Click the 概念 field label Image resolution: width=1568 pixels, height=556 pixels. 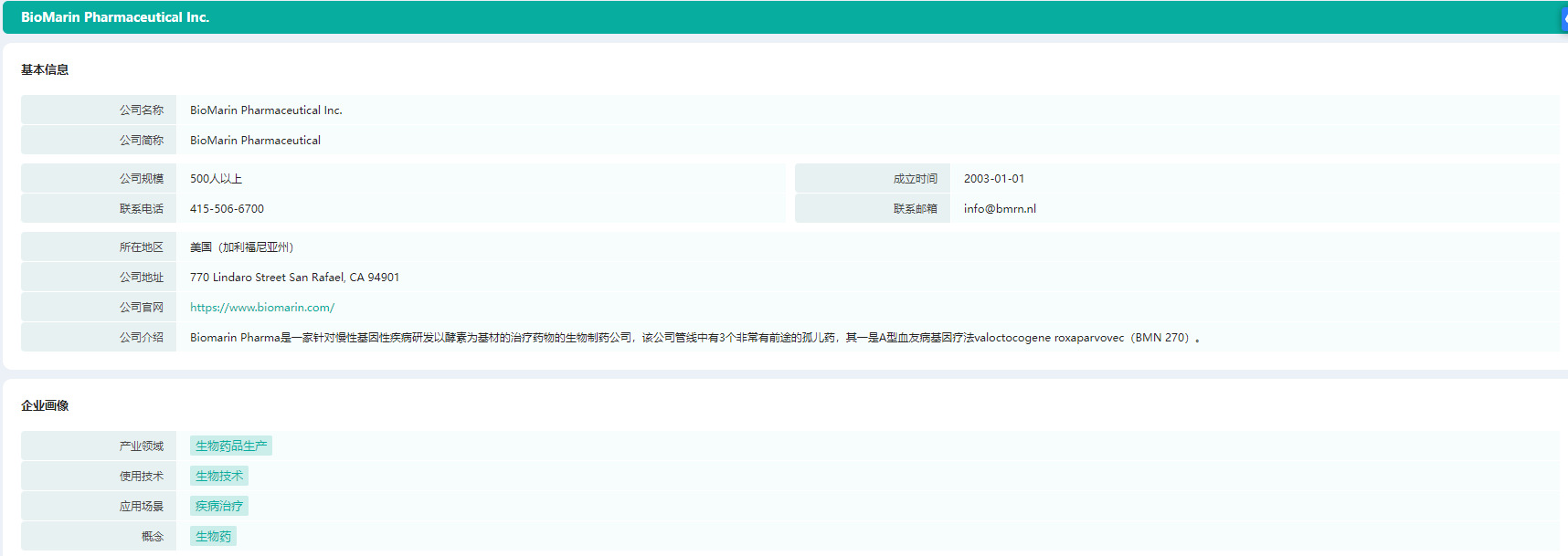click(x=153, y=537)
